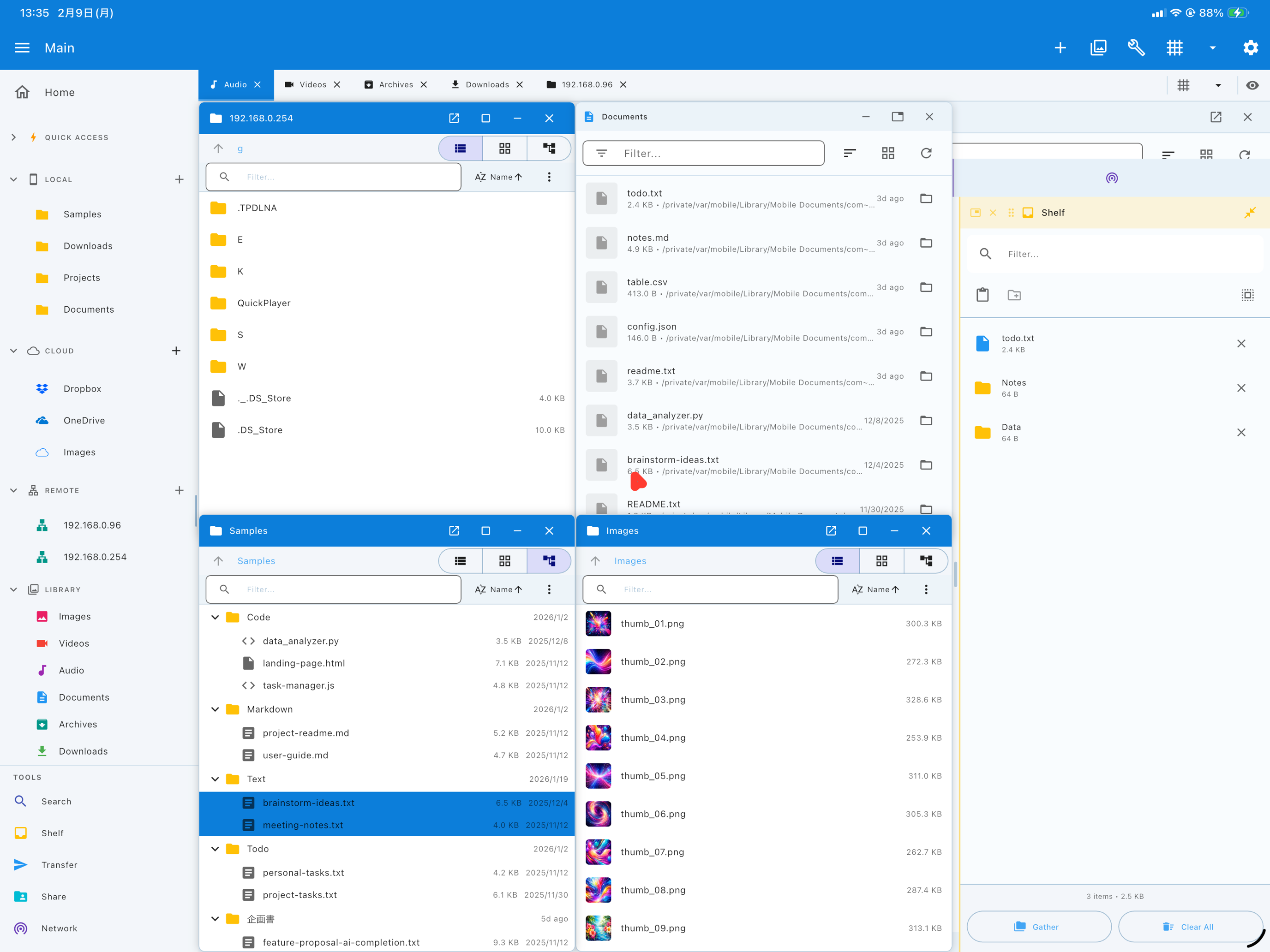Switch to the Videos tab
1270x952 pixels.
(312, 84)
